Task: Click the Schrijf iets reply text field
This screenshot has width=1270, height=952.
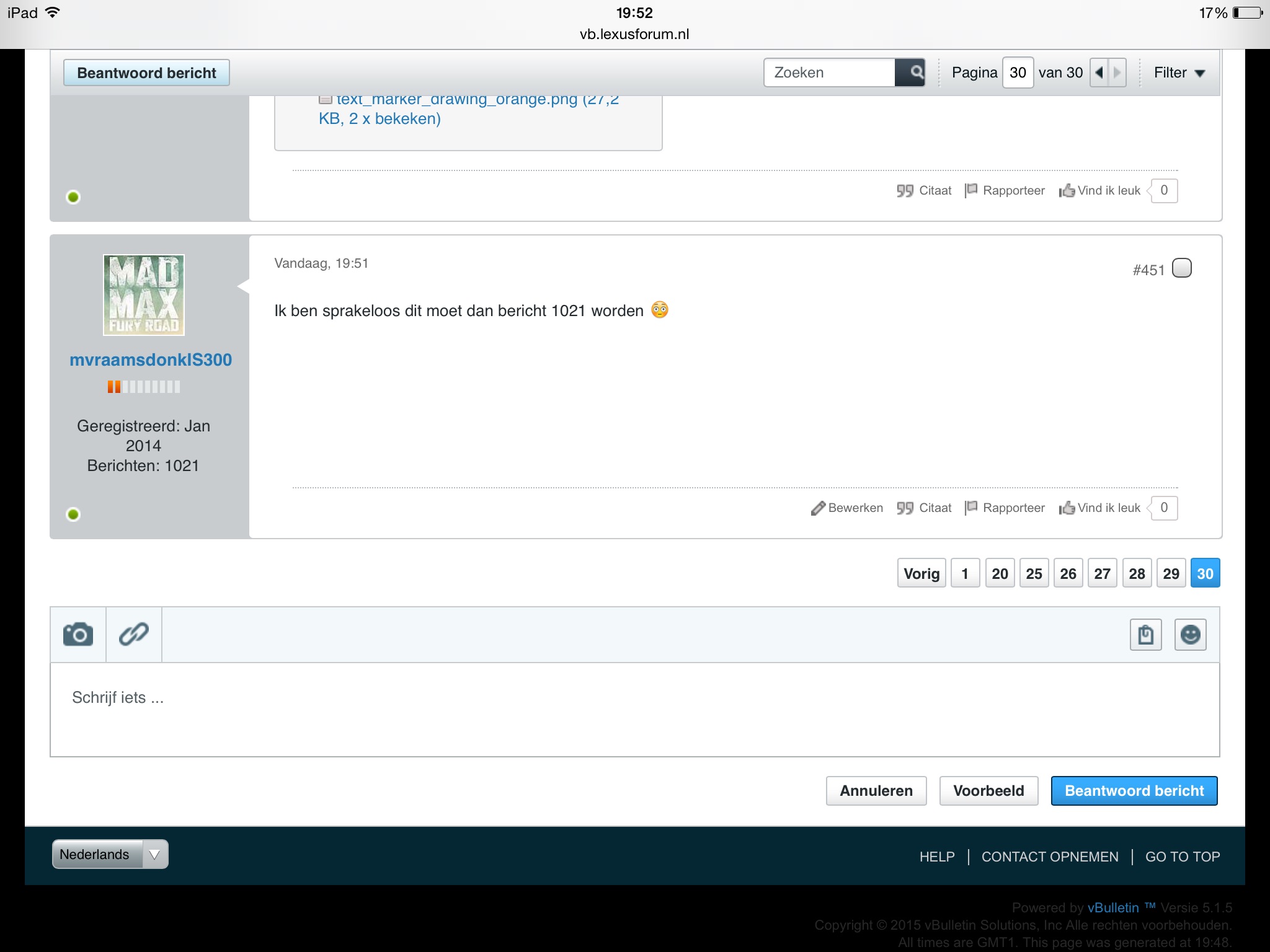Action: (634, 710)
